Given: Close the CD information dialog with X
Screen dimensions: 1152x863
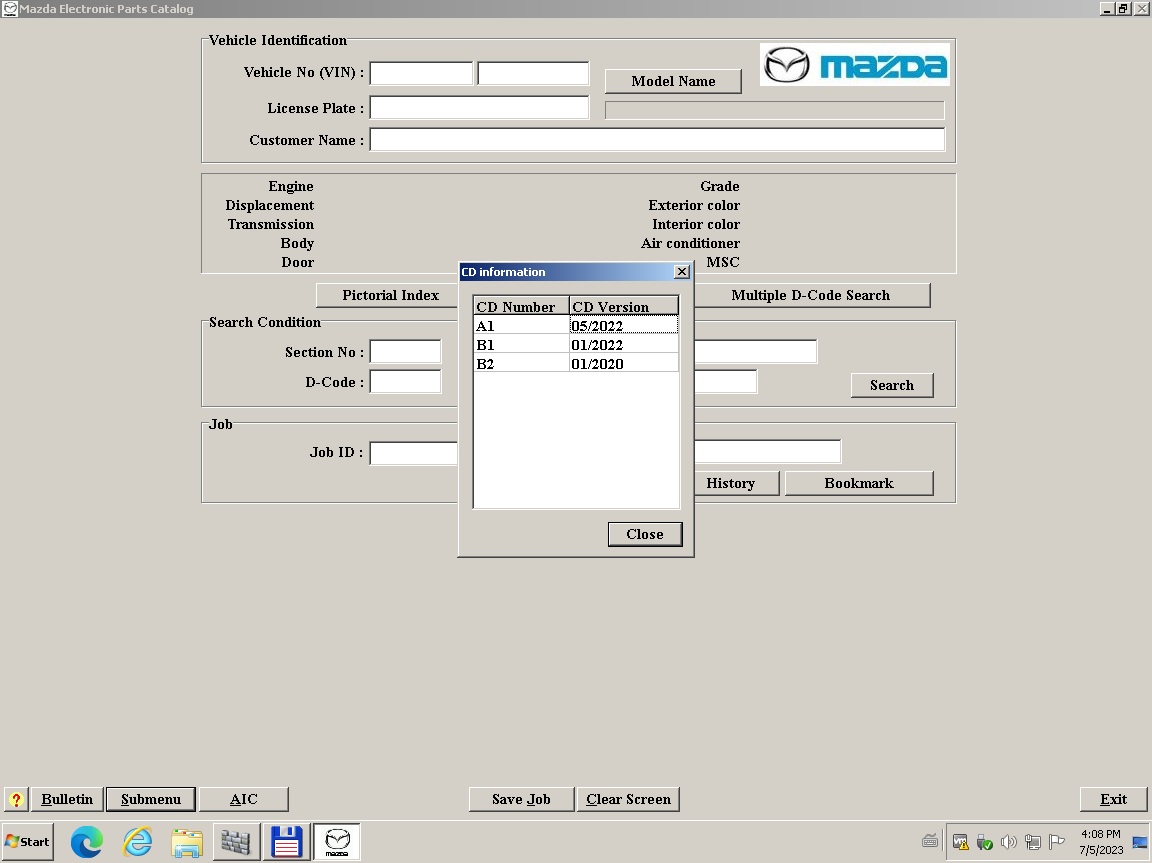Looking at the screenshot, I should [x=682, y=272].
